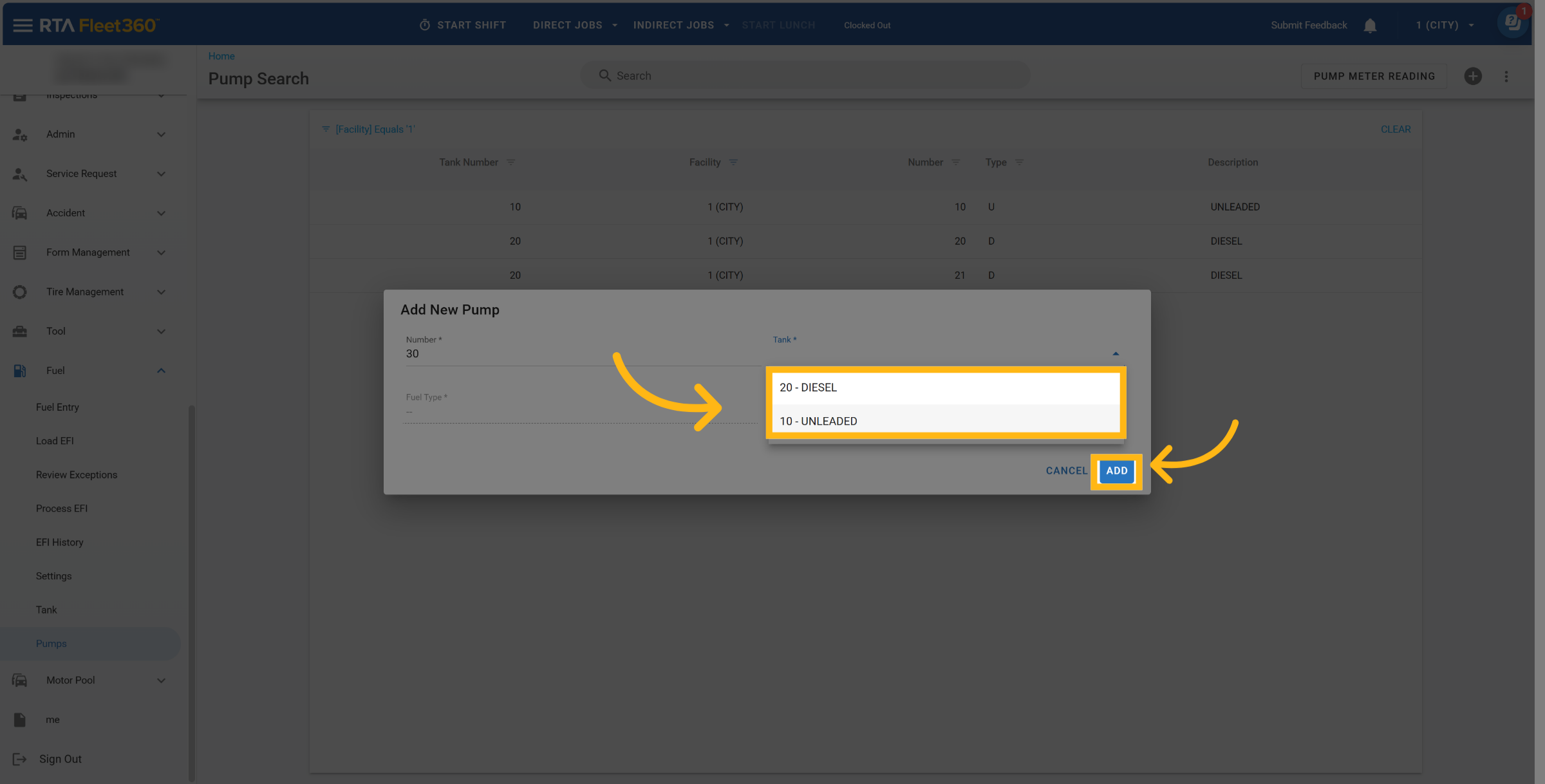
Task: Click the Type column filter icon
Action: (1019, 162)
